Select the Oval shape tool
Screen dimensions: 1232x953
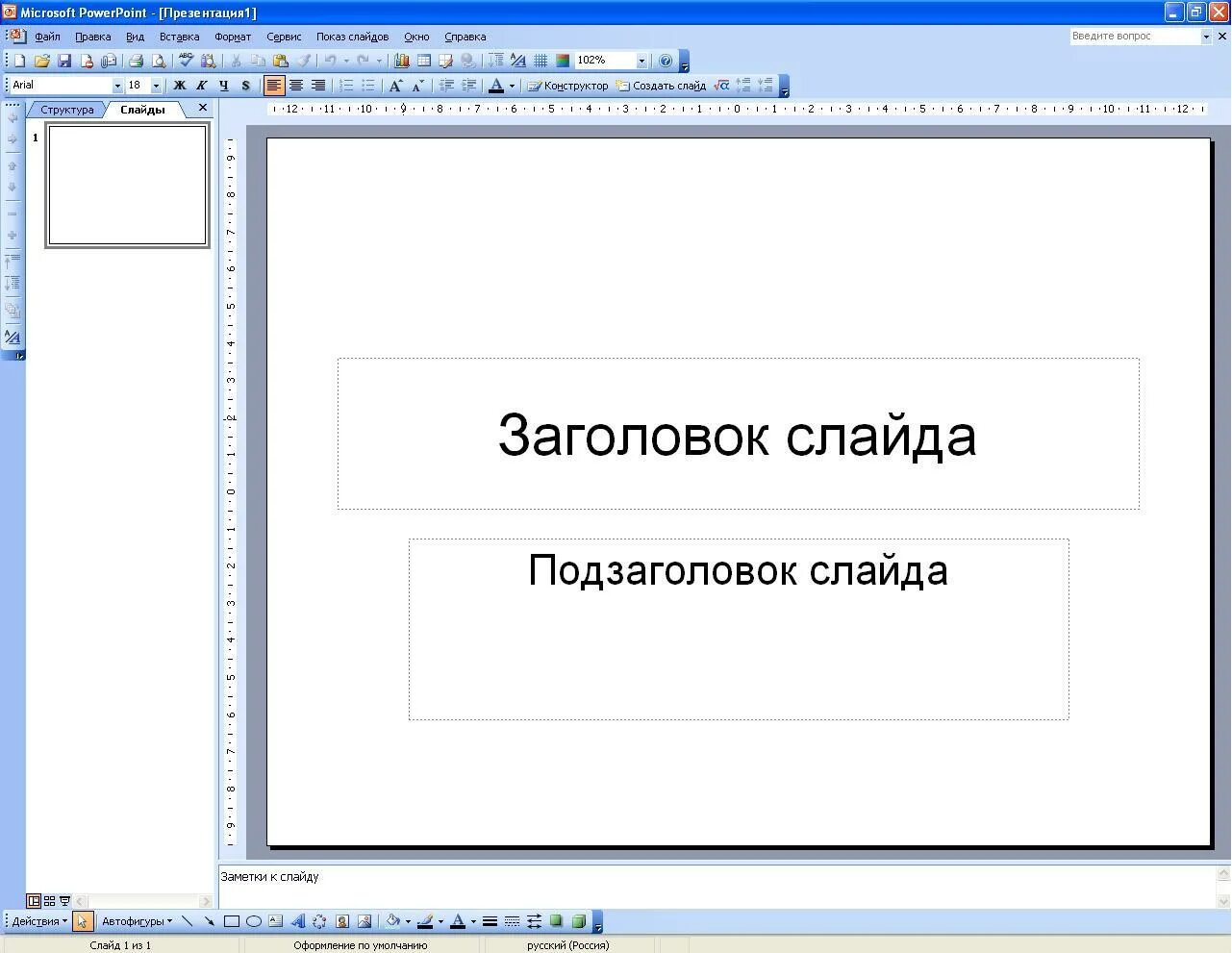coord(253,921)
